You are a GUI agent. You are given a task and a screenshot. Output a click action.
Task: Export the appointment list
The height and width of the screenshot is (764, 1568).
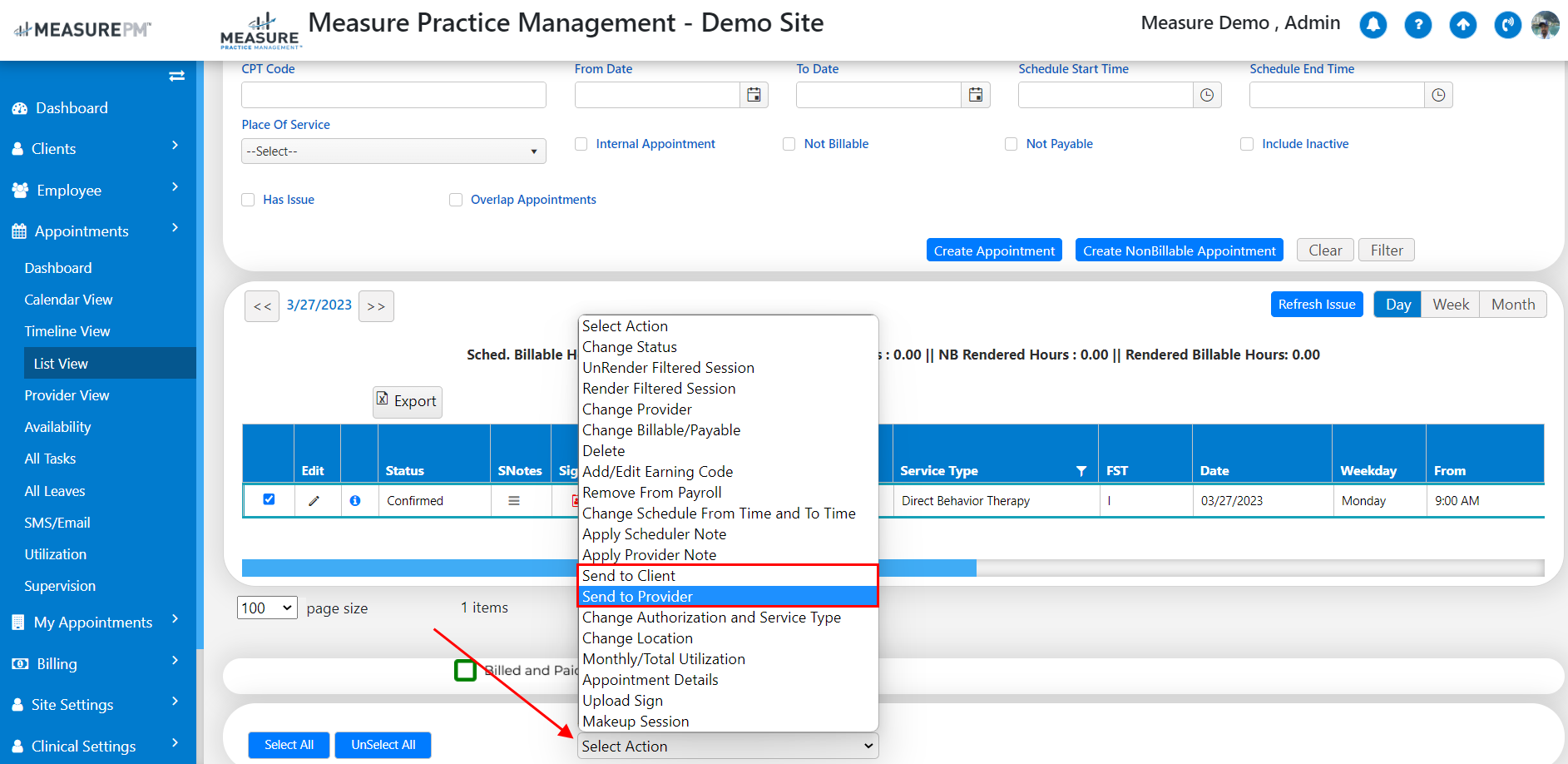(408, 402)
